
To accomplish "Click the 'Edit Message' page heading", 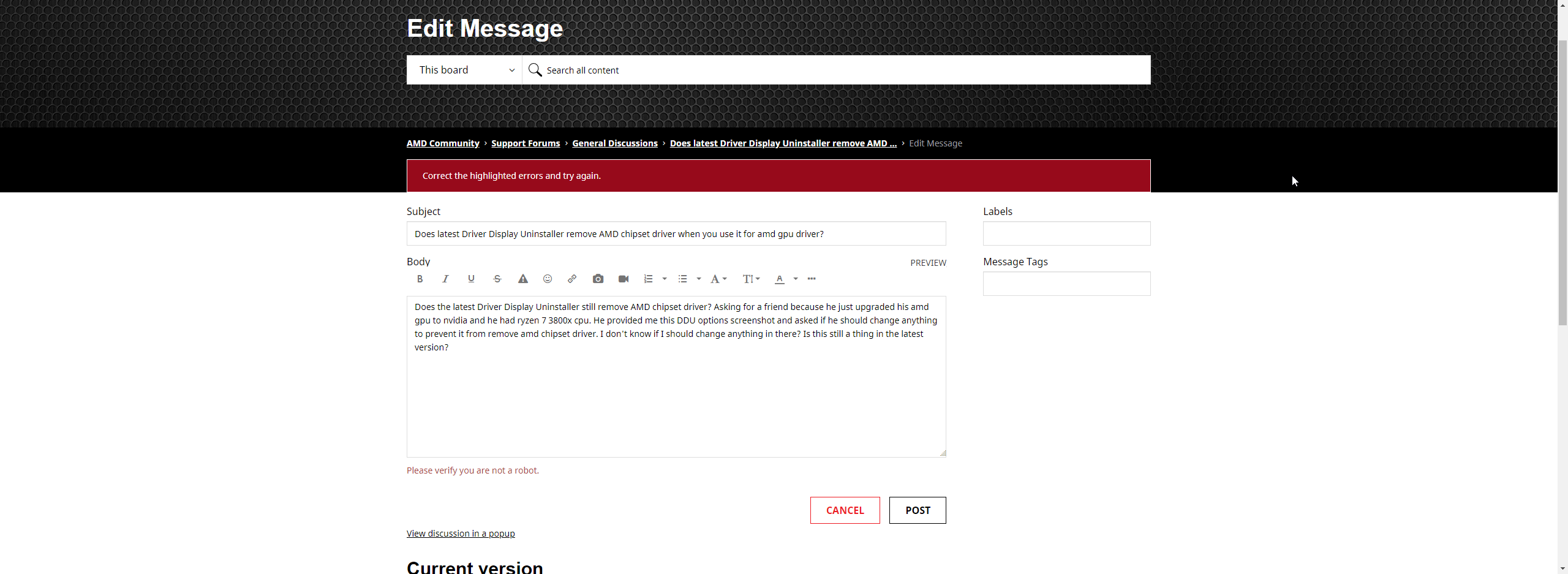I will click(x=484, y=28).
